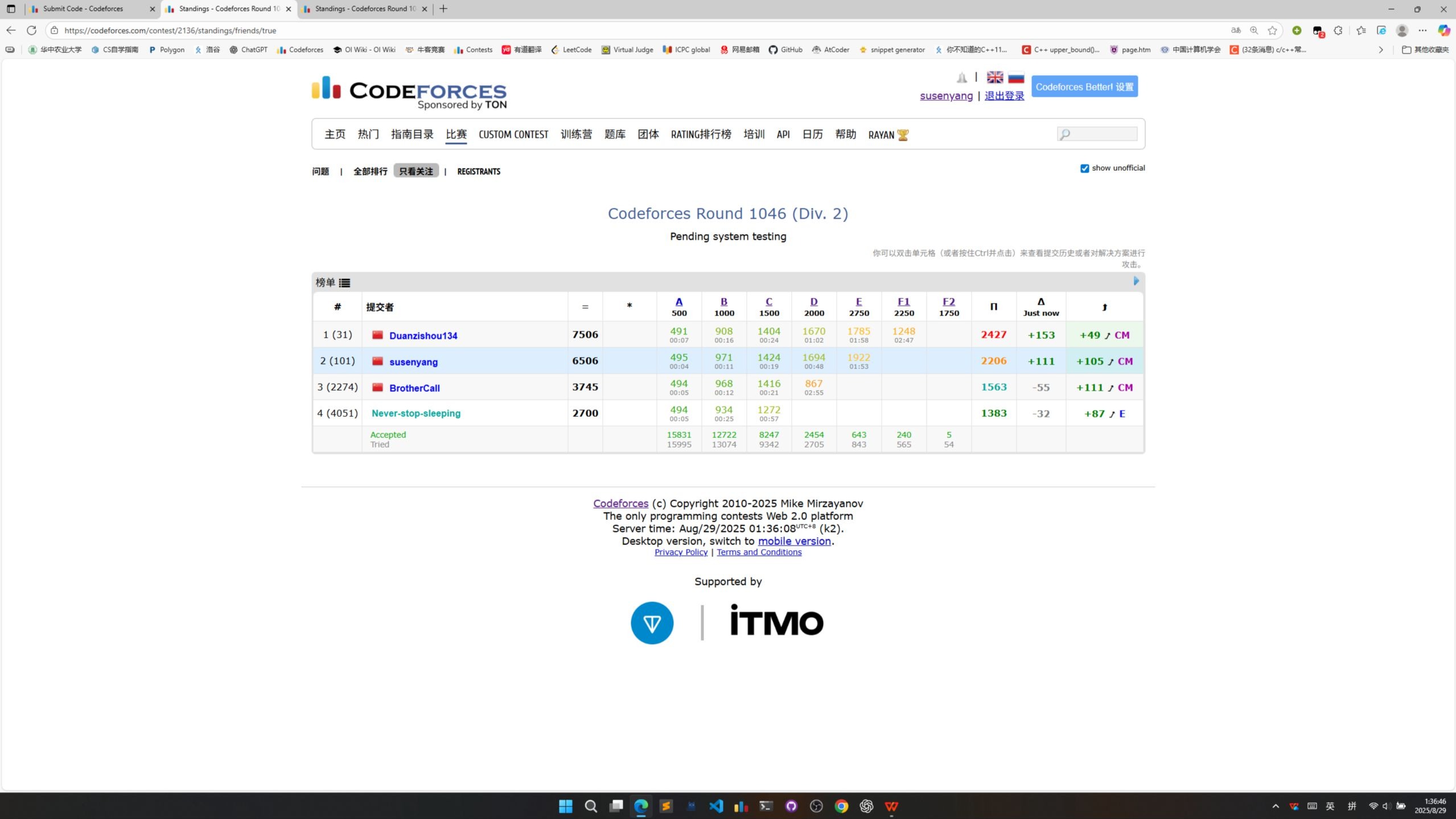
Task: Click the Codeforces Better! 设置 button
Action: 1084,87
